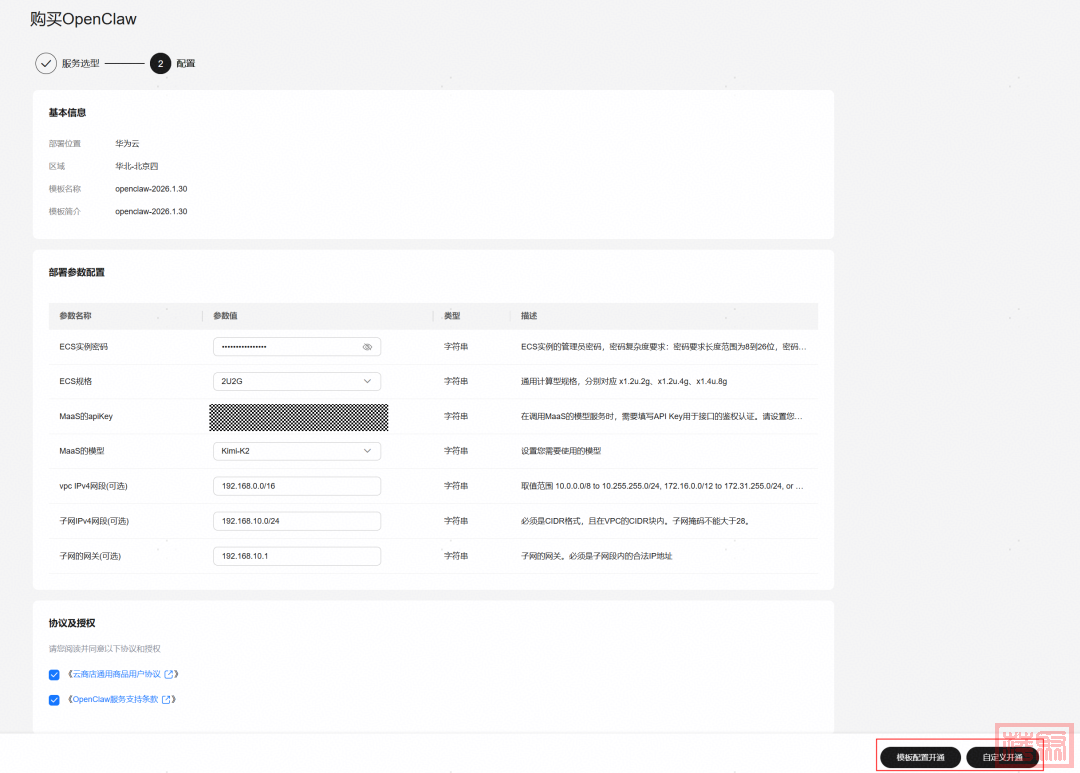The image size is (1080, 773).
Task: Select the 子网的网关 field with 192.168.10.1
Action: coord(296,556)
